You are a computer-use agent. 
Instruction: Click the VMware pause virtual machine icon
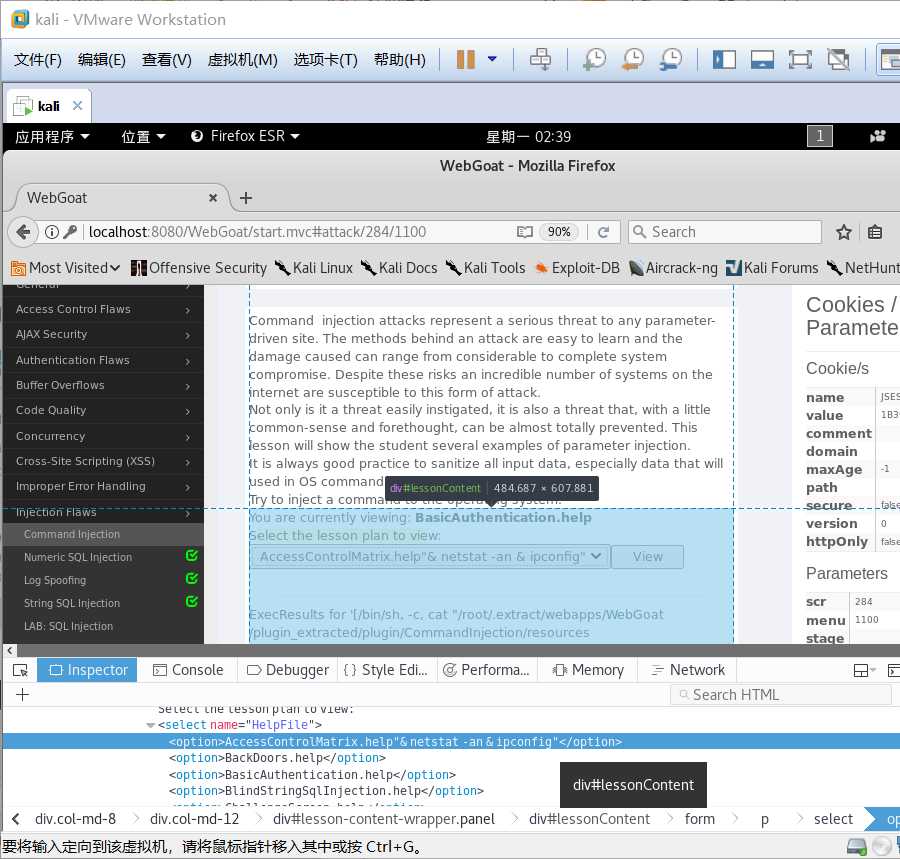(465, 59)
